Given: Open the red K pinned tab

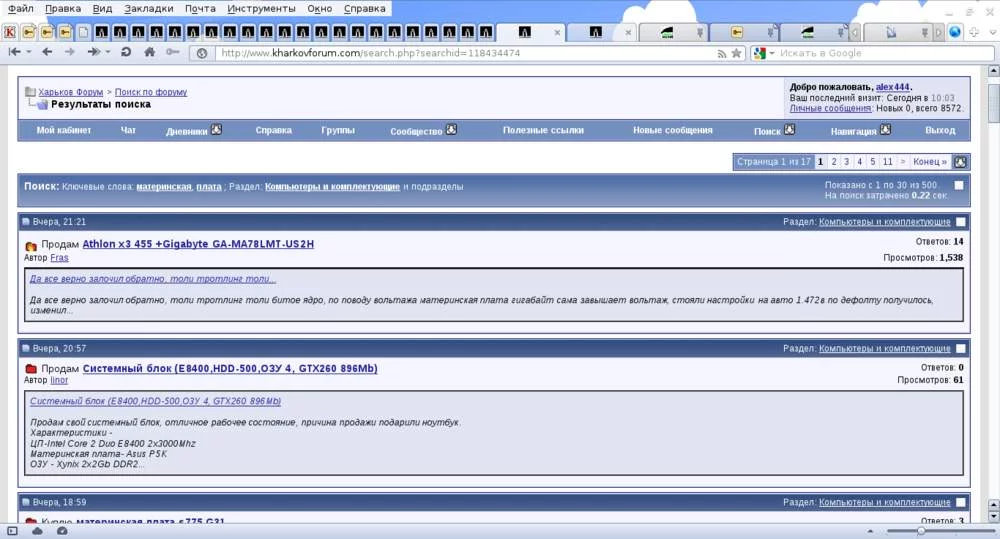Looking at the screenshot, I should pos(10,32).
